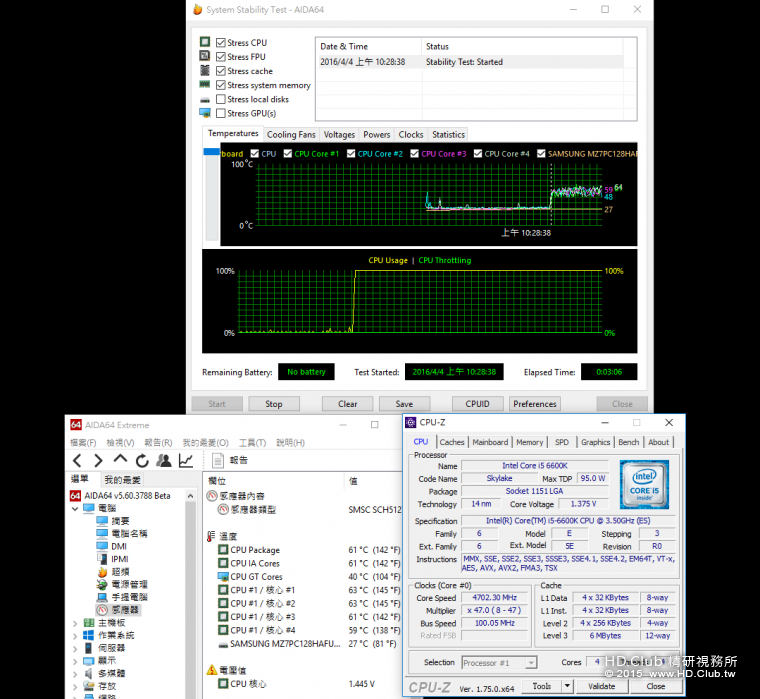Click the Validate button in CPU-Z
Viewport: 760px width, 699px height.
point(601,686)
